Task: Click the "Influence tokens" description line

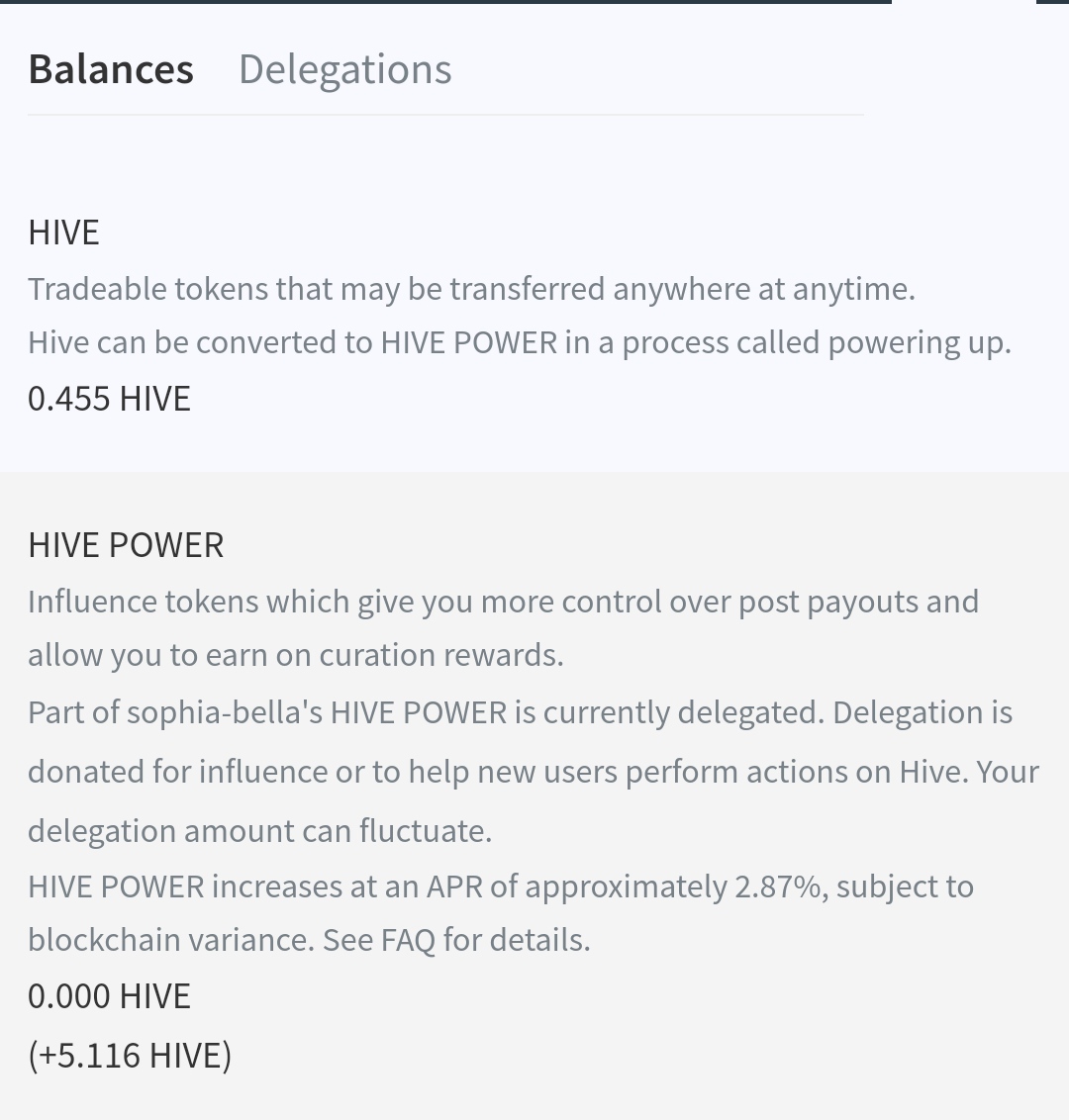Action: 503,602
